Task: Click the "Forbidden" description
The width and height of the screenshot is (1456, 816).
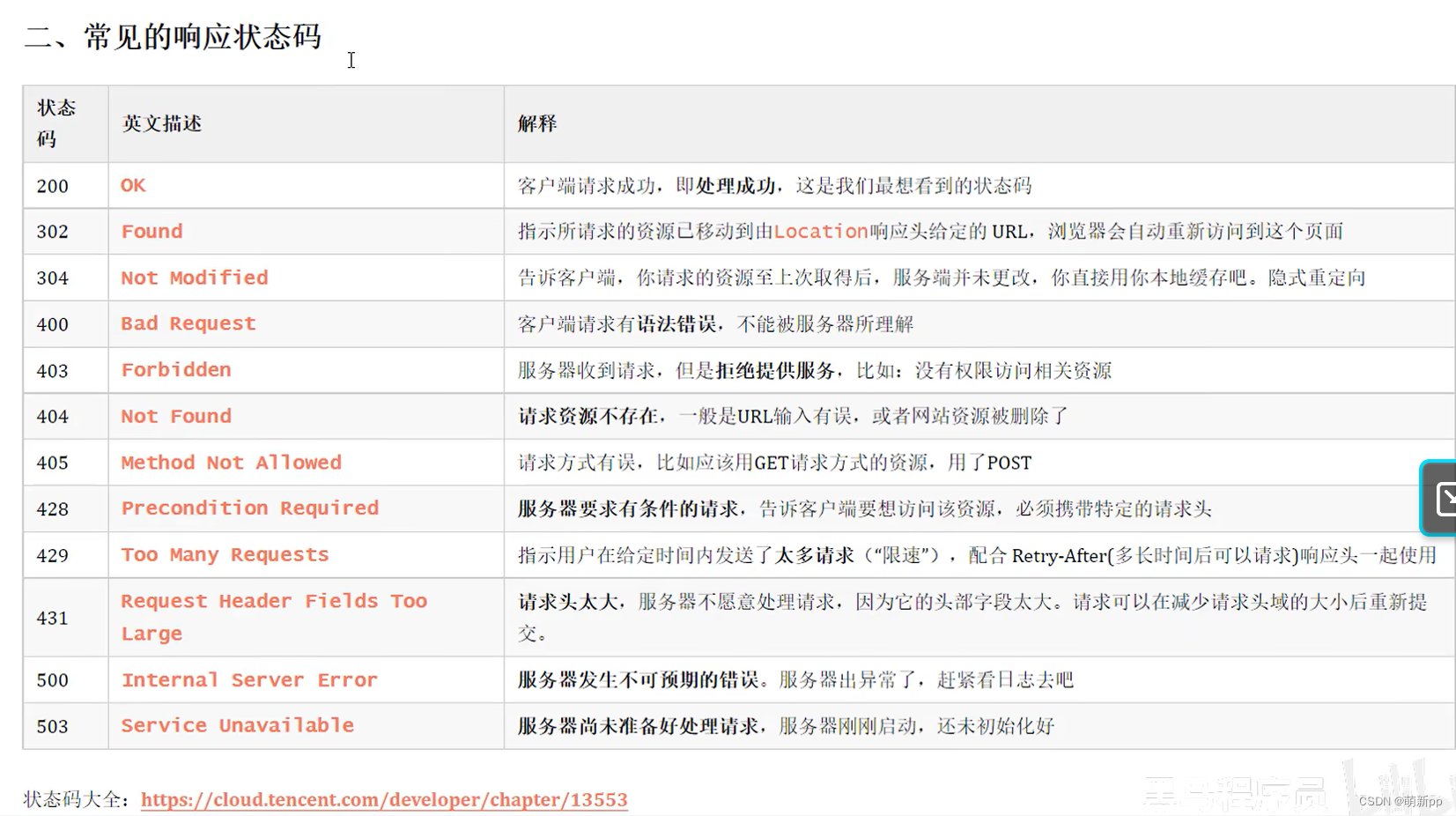Action: pyautogui.click(x=176, y=370)
